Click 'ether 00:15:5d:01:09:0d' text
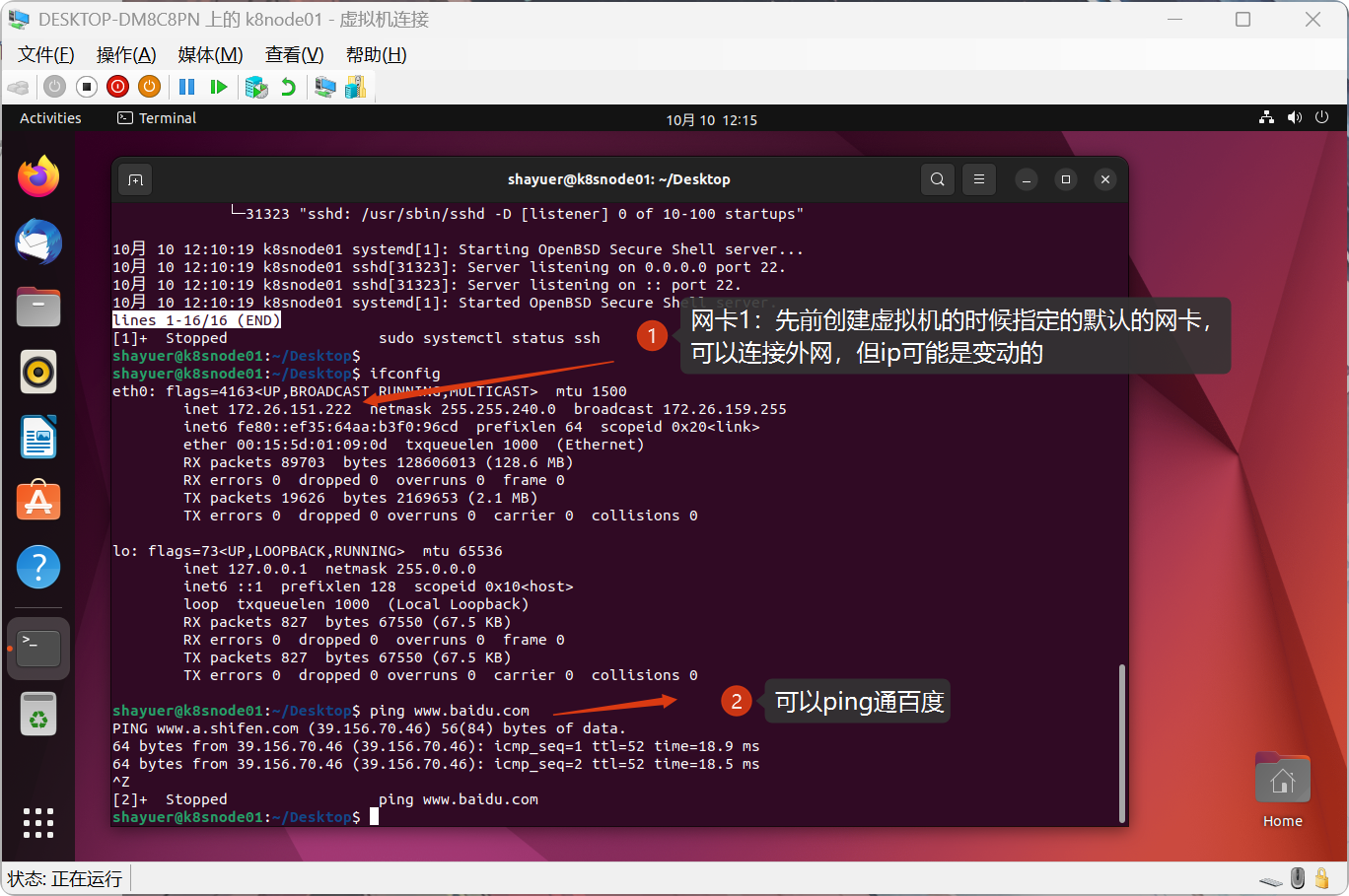 (285, 445)
